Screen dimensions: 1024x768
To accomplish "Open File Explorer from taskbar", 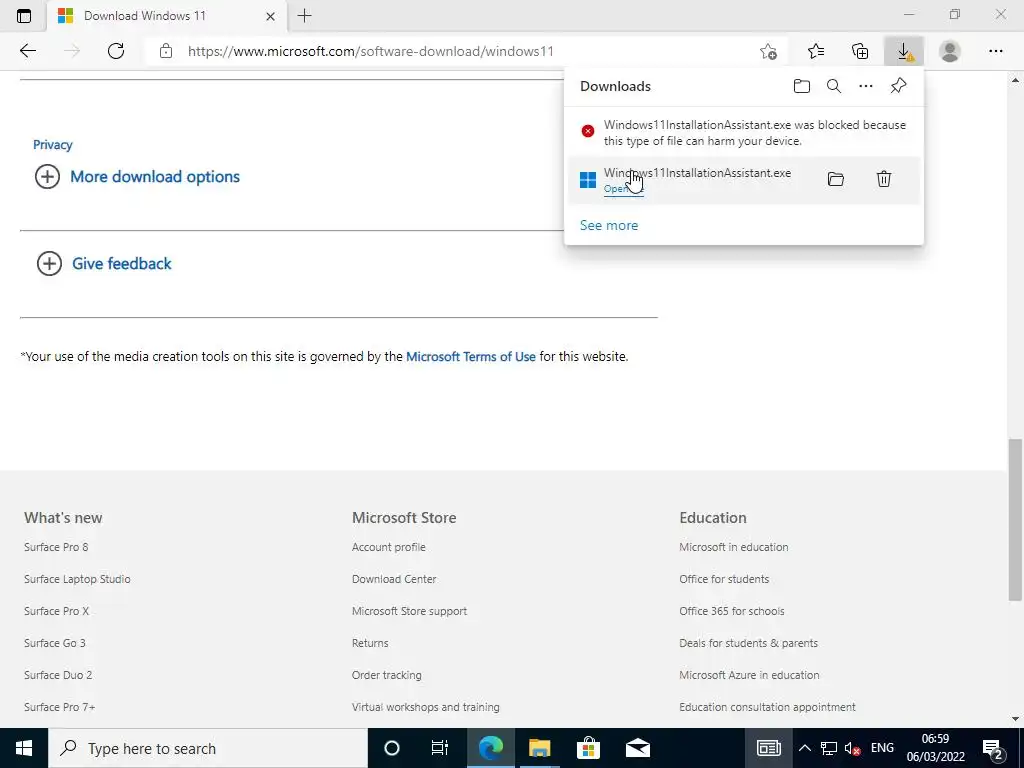I will [x=539, y=748].
